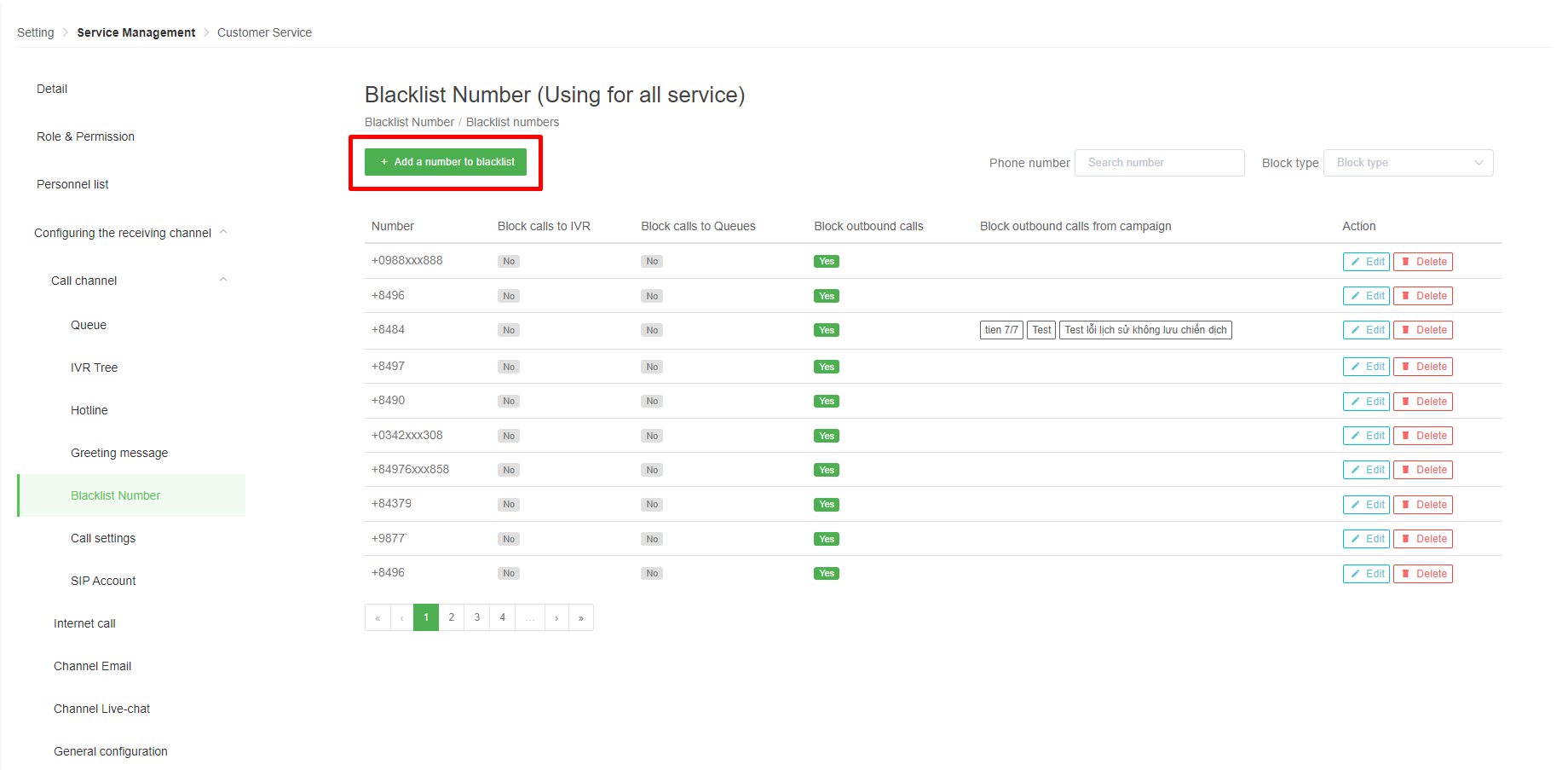Open the Block type dropdown
Viewport: 1568px width, 770px height.
(x=1408, y=163)
